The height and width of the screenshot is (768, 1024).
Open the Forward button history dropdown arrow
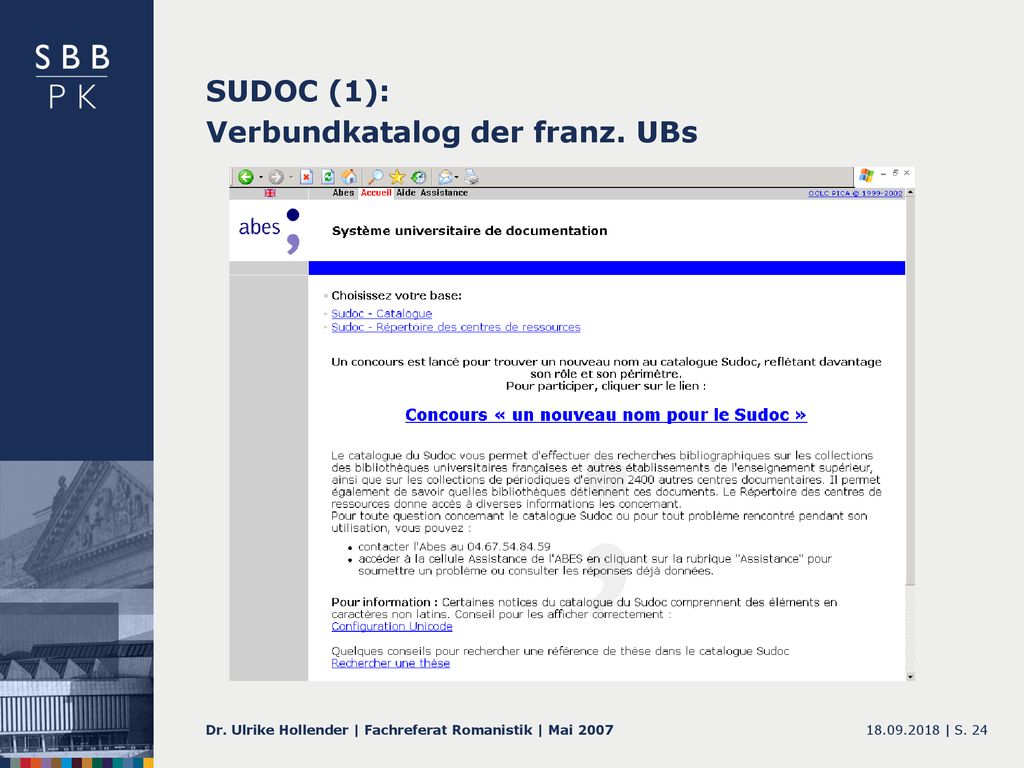[x=291, y=177]
